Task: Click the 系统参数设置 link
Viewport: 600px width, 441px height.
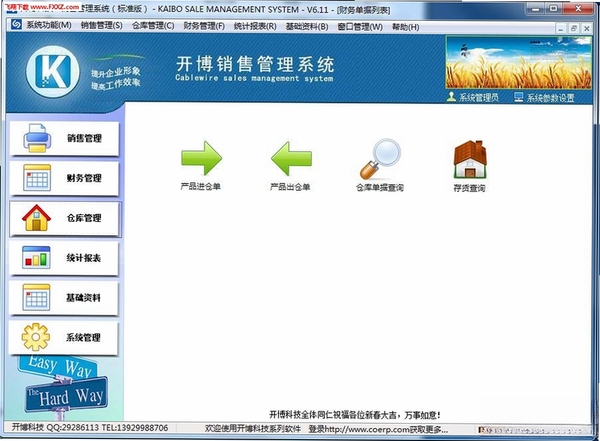Action: pyautogui.click(x=544, y=98)
